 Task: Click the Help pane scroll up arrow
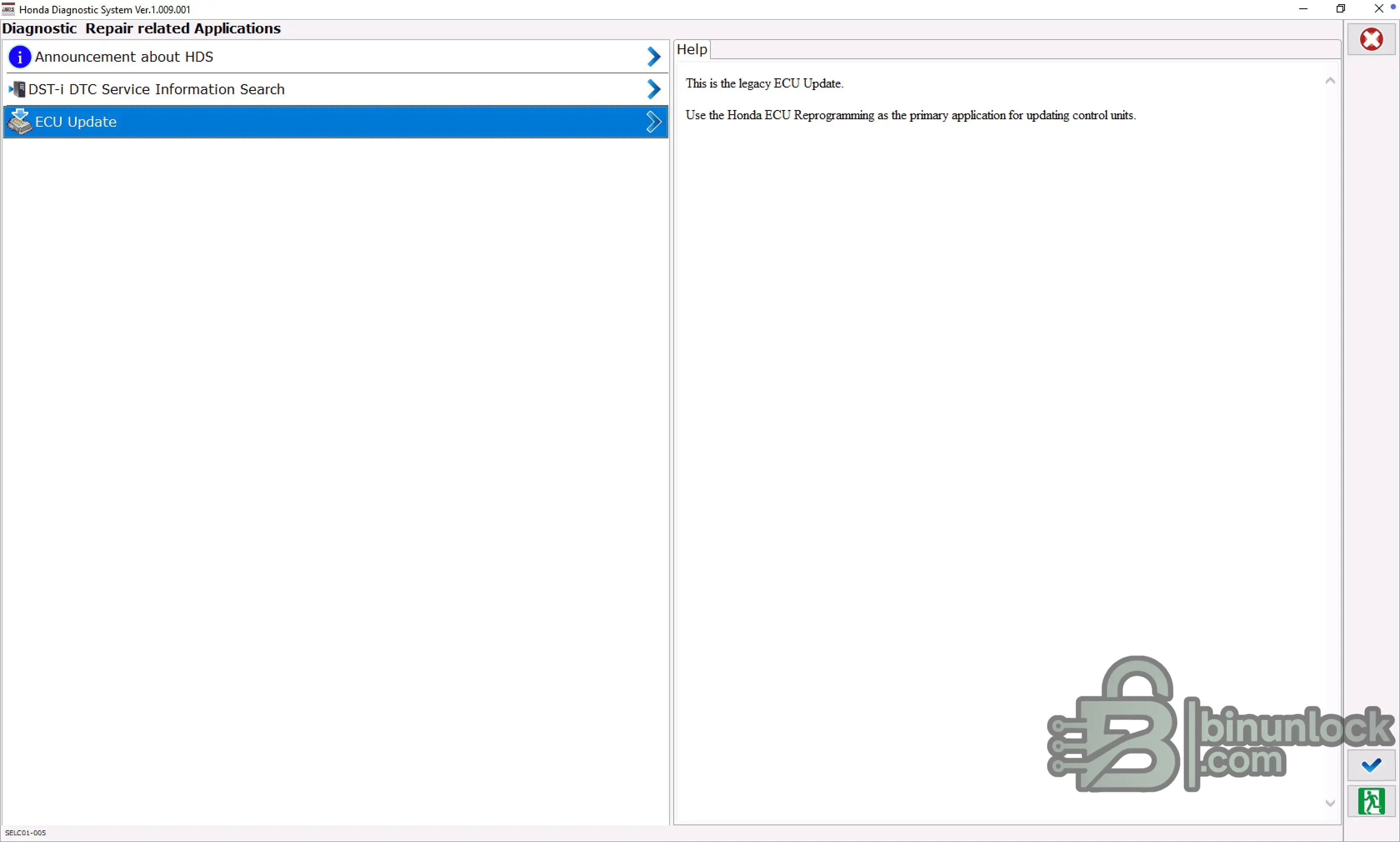[1330, 81]
